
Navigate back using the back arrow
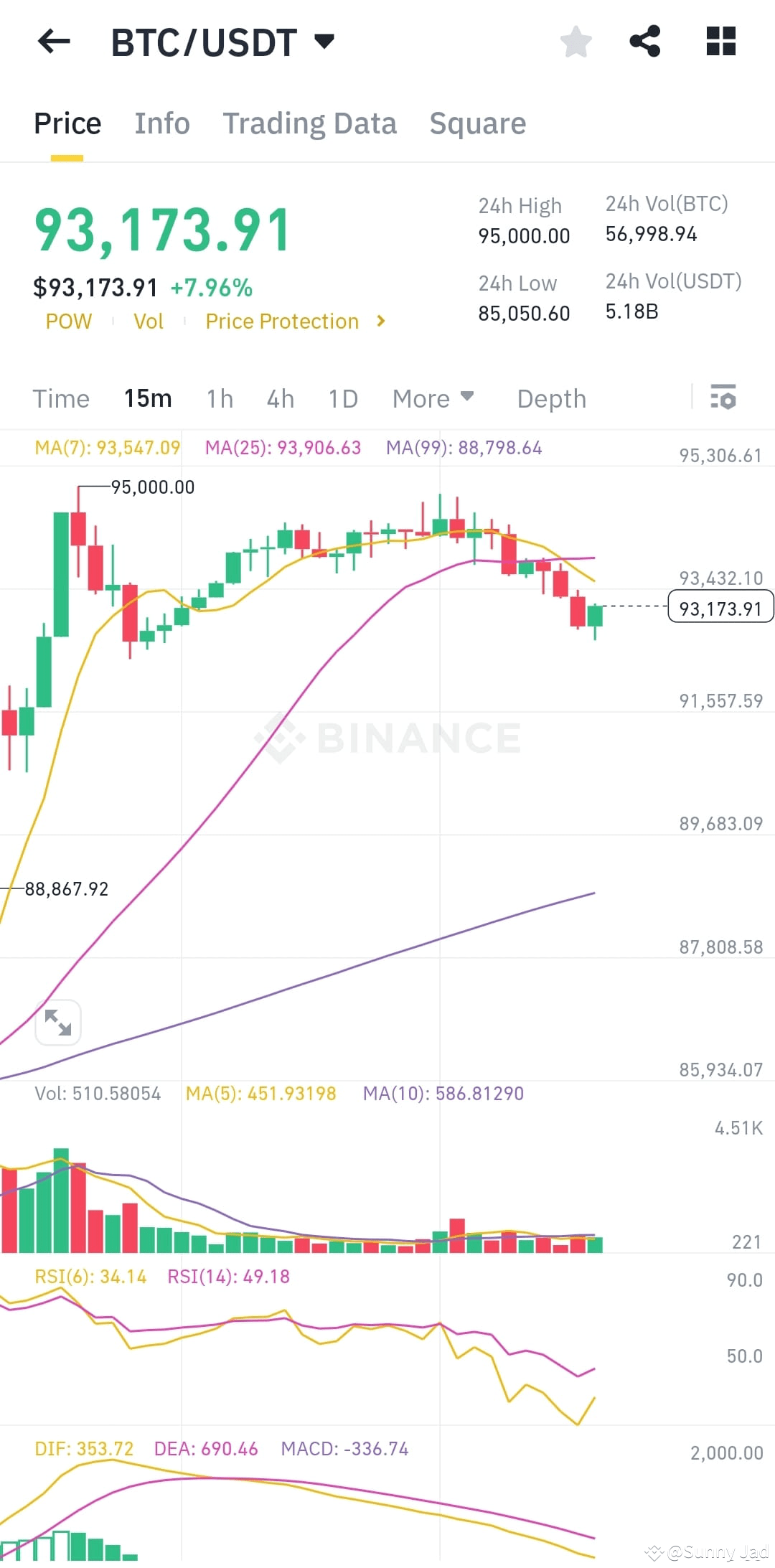pyautogui.click(x=54, y=41)
